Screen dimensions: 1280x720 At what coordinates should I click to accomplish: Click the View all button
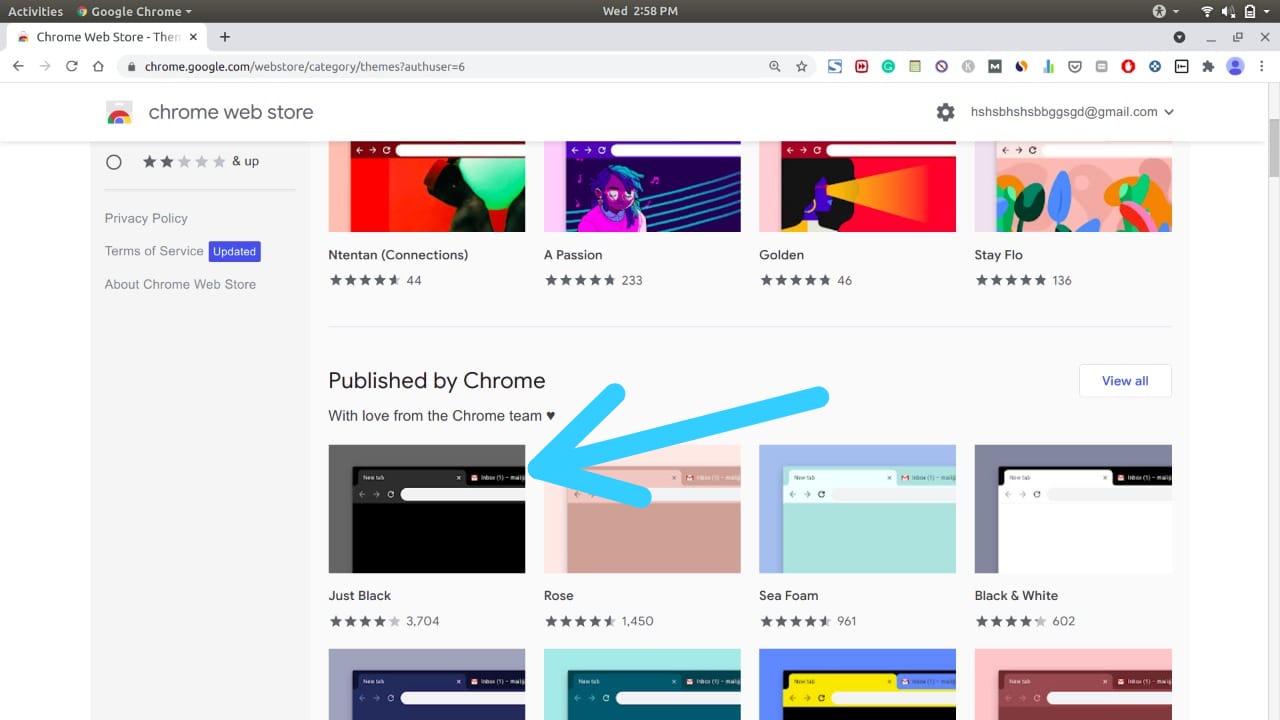[x=1125, y=381]
